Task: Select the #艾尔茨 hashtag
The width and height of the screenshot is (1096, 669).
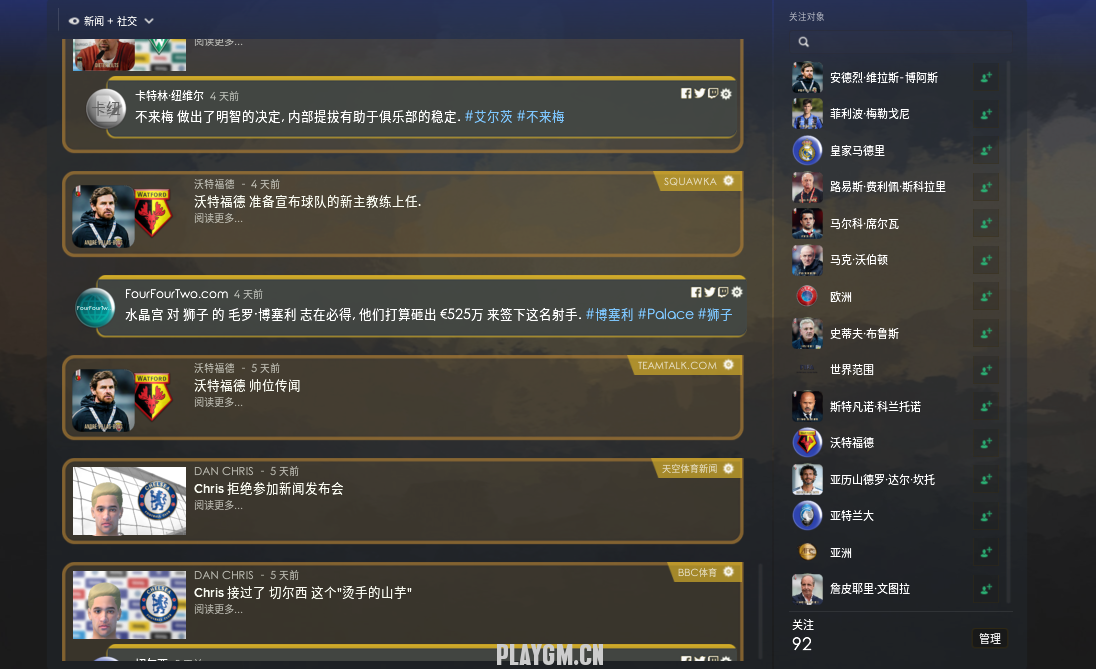Action: tap(489, 117)
